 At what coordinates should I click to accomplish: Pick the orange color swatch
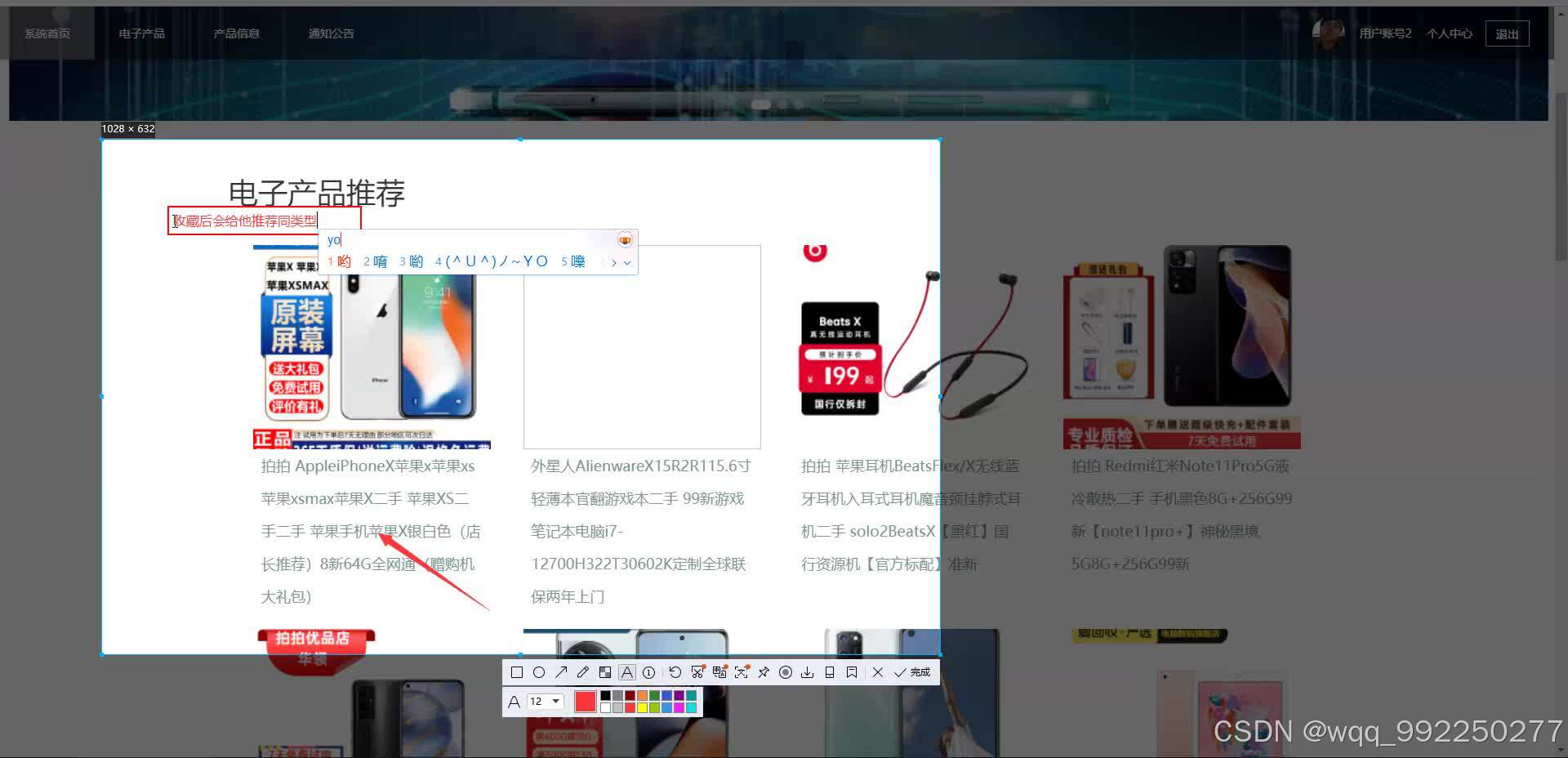tap(642, 695)
